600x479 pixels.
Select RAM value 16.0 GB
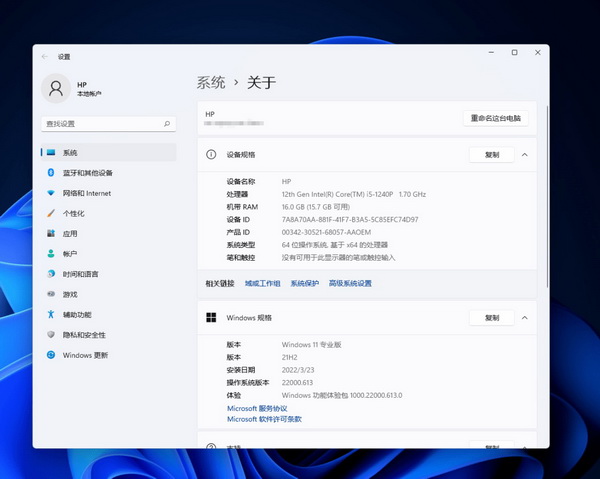pos(316,207)
